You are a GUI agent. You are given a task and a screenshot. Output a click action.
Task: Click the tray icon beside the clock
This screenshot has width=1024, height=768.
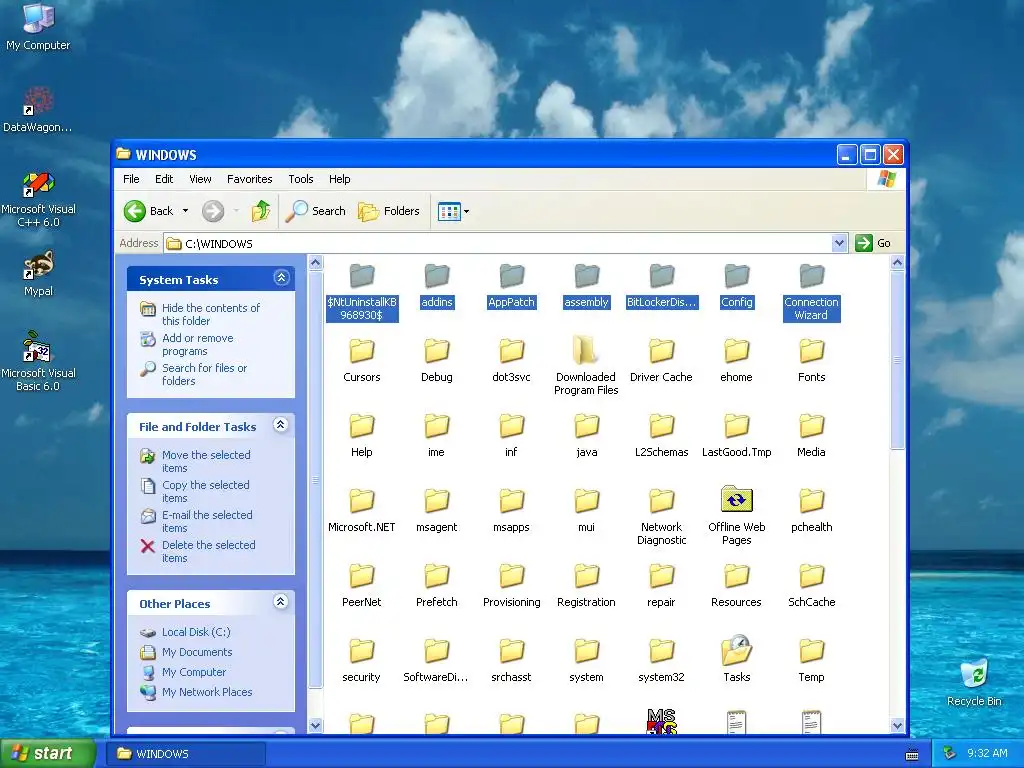(950, 753)
